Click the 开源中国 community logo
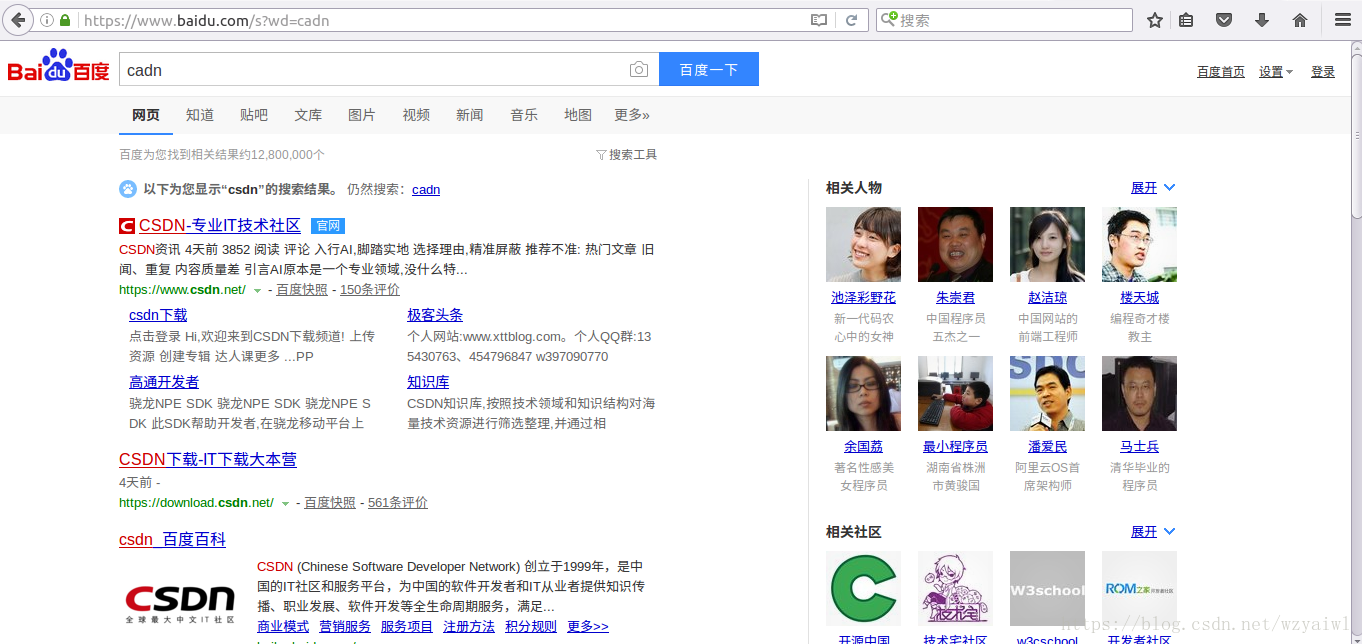Screen dimensions: 1362x644 click(863, 588)
